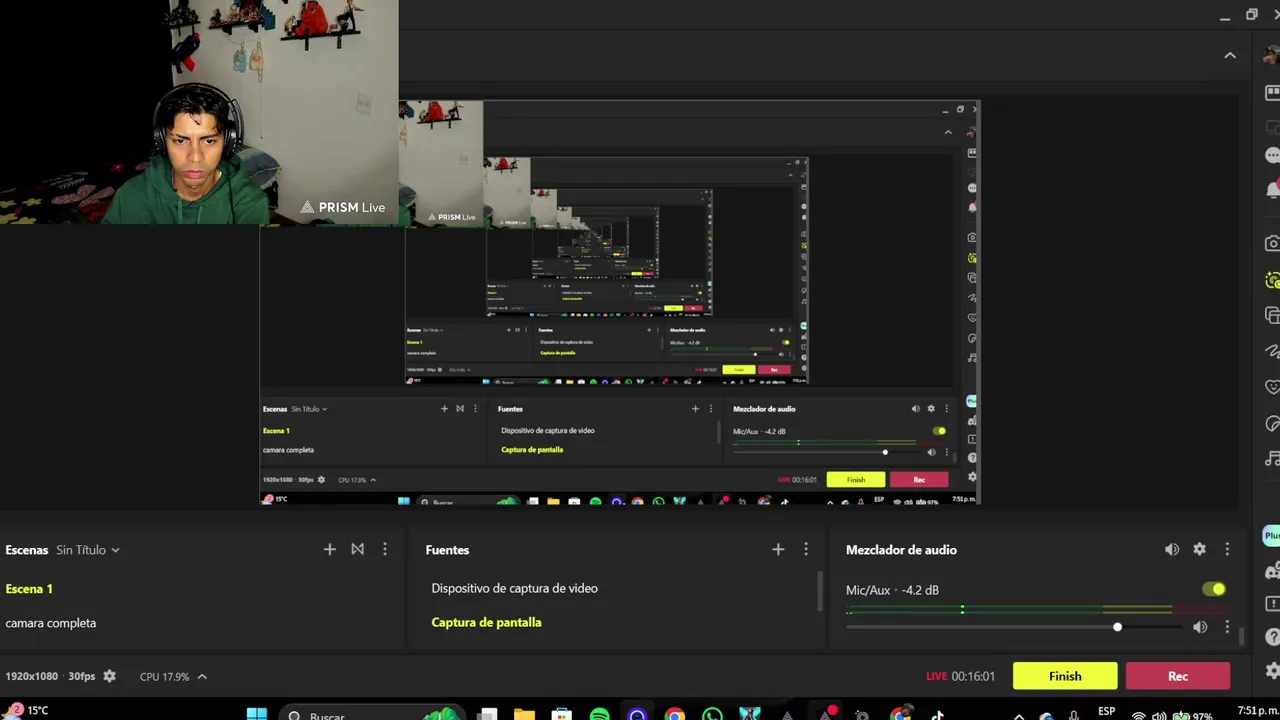
Task: Click the Windows Start button
Action: (x=257, y=714)
